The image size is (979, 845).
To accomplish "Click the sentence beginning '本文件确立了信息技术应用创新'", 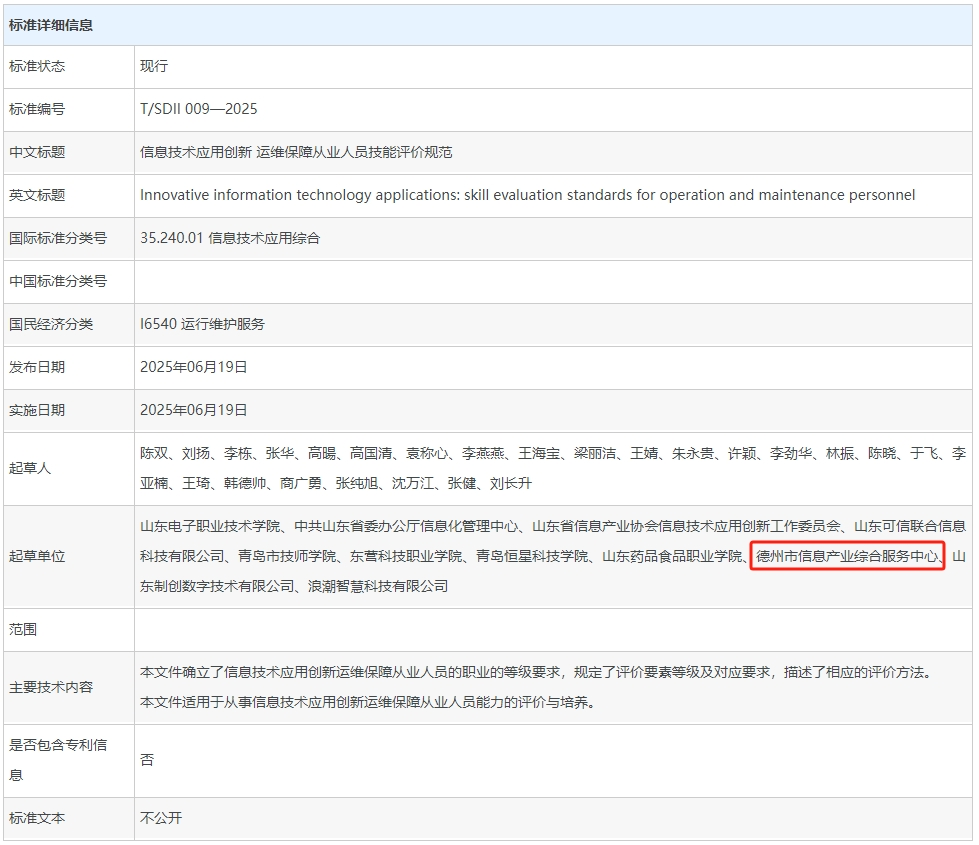I will click(x=538, y=673).
